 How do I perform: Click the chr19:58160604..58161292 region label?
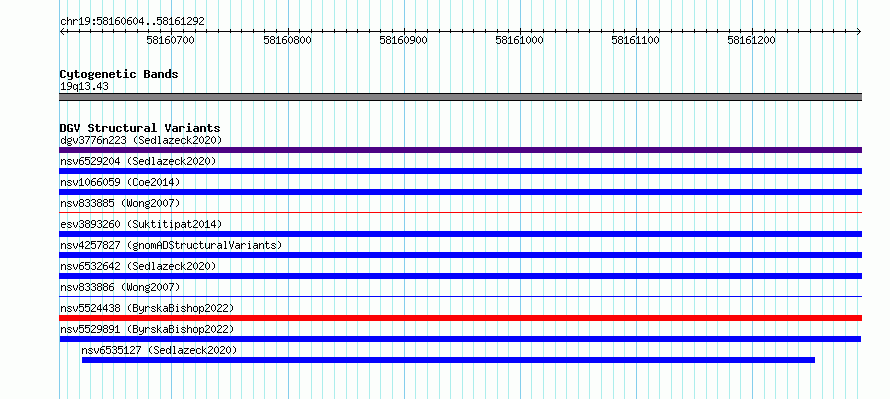point(132,22)
